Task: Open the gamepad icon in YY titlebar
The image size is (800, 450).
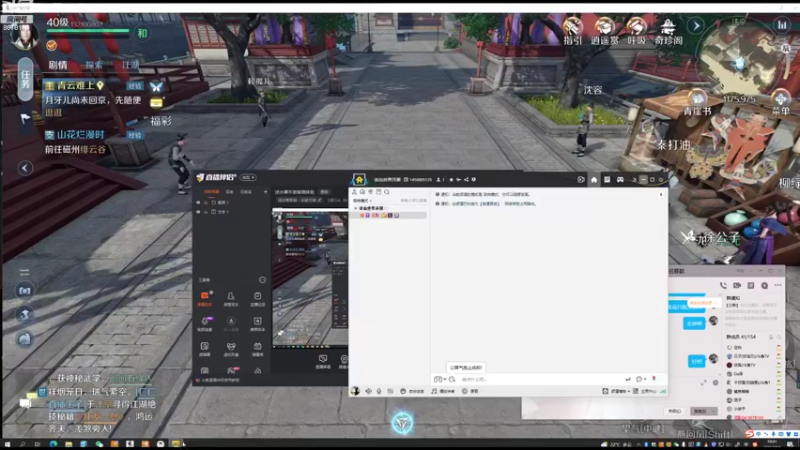Action: pos(620,180)
